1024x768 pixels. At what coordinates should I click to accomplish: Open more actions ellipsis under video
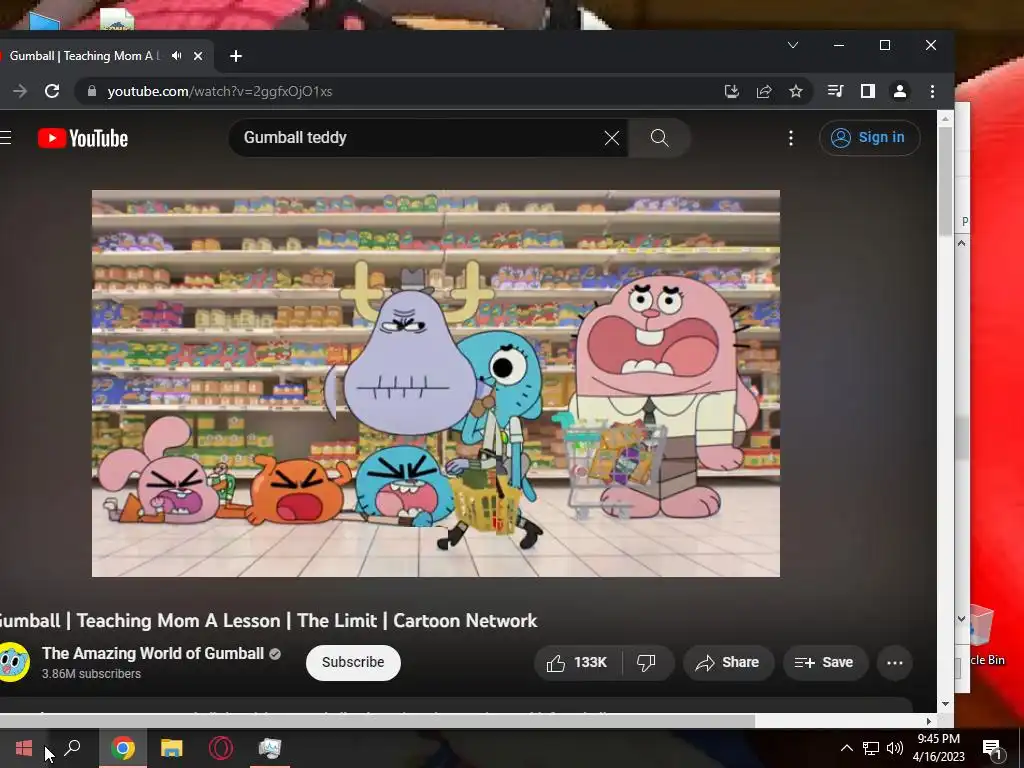tap(895, 663)
